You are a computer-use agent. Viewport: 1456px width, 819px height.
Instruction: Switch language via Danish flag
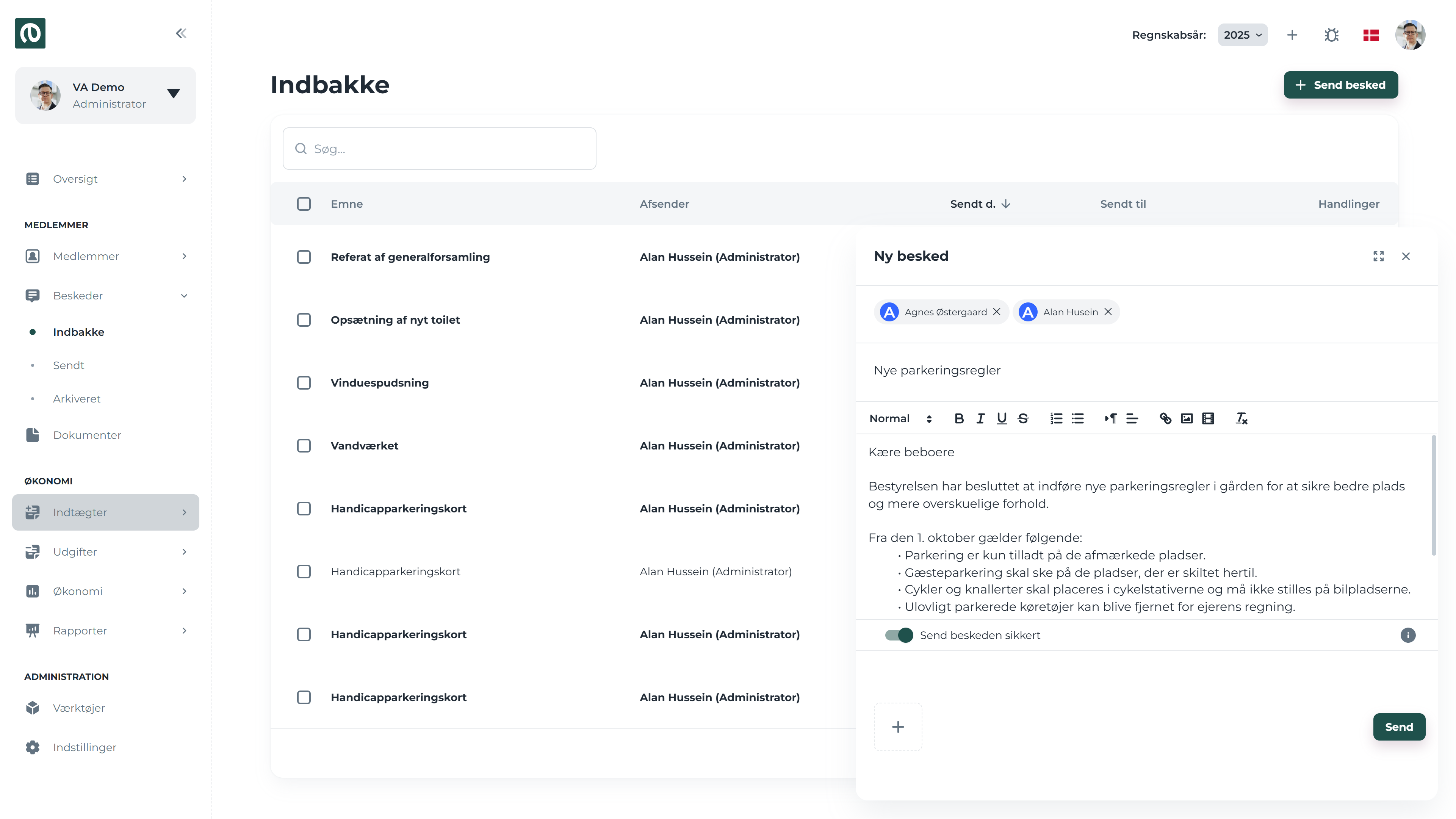1371,35
